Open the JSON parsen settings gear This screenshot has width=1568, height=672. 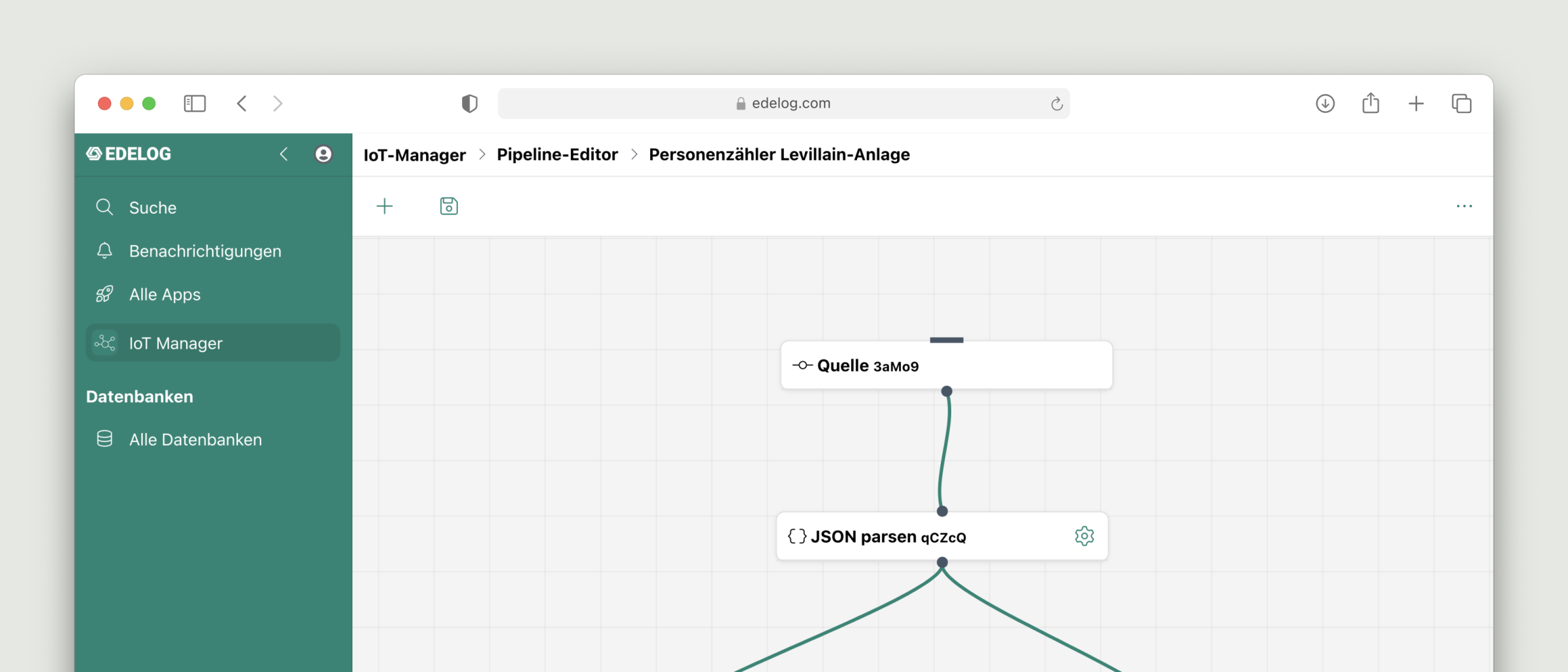click(x=1084, y=536)
